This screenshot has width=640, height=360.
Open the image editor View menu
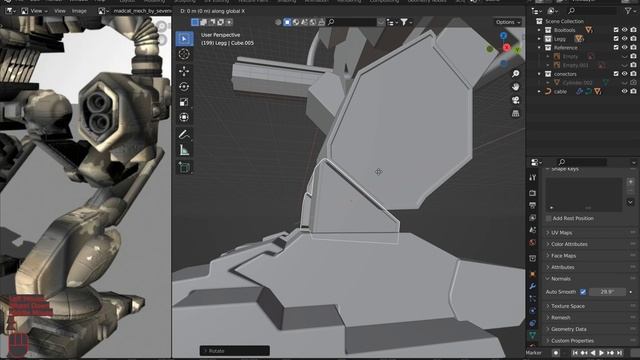point(60,11)
